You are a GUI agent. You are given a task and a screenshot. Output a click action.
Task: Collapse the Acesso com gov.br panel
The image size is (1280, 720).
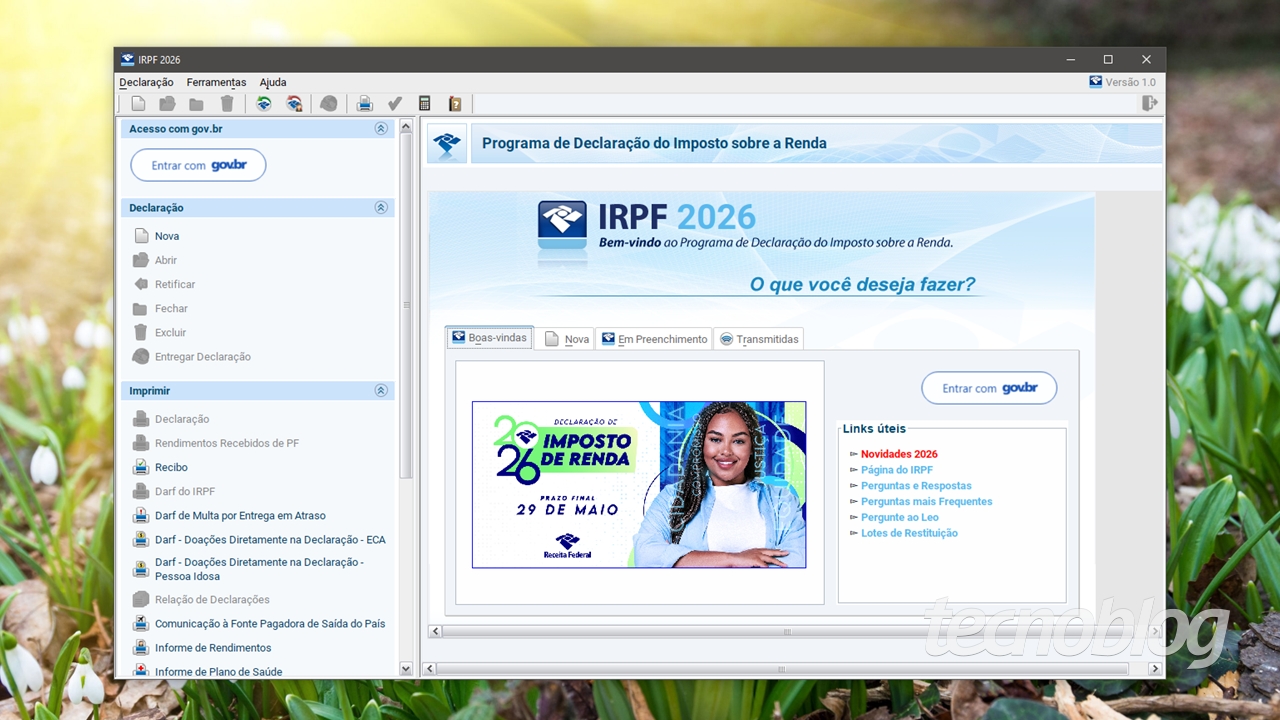point(380,128)
